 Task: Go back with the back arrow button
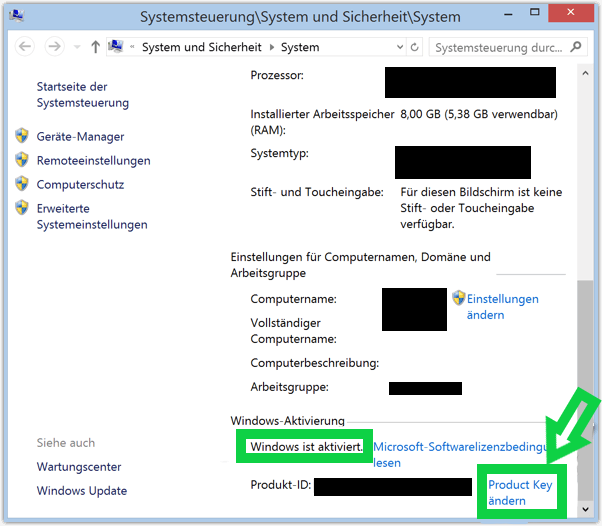pos(25,47)
